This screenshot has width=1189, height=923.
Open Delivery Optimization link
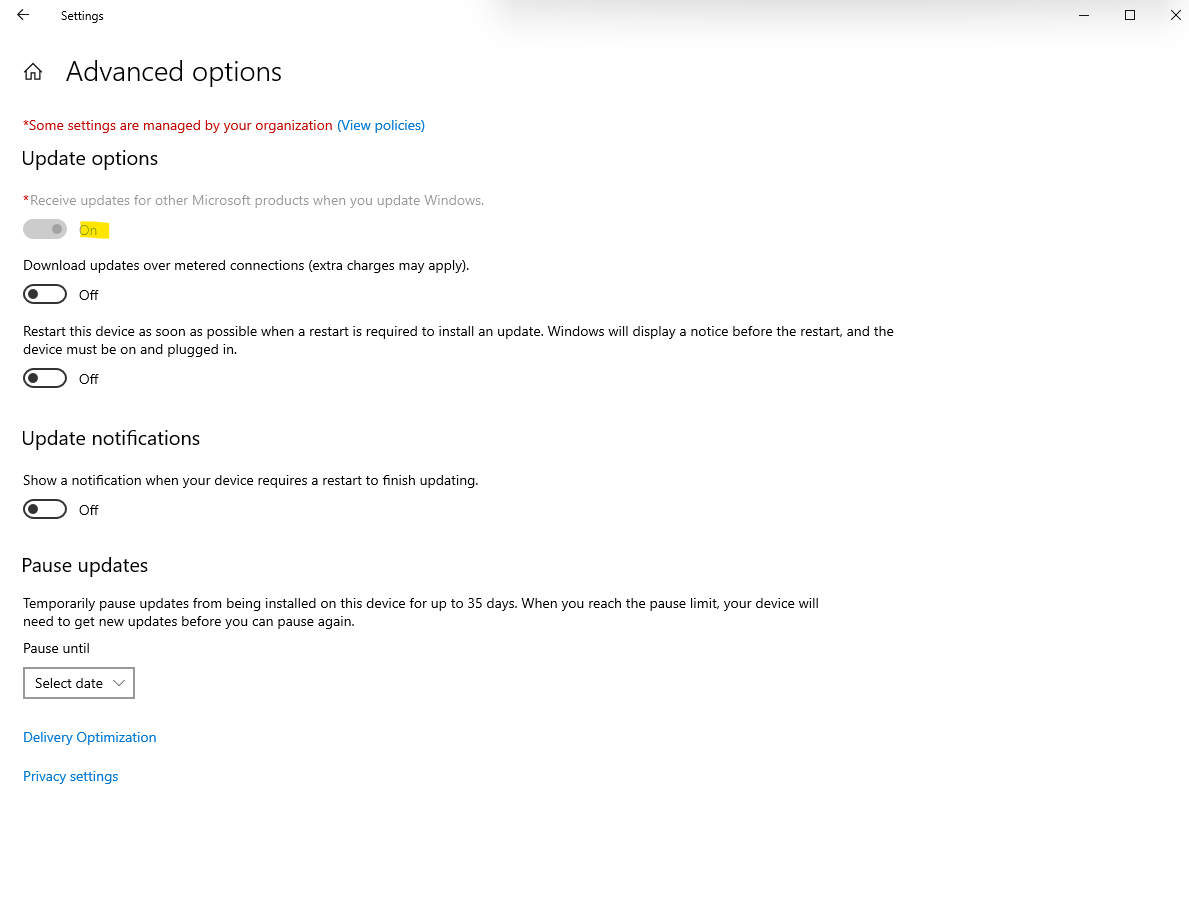point(89,737)
